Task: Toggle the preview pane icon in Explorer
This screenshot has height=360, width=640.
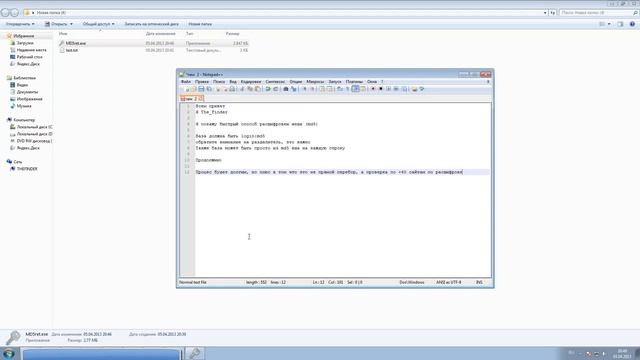Action: pyautogui.click(x=620, y=24)
